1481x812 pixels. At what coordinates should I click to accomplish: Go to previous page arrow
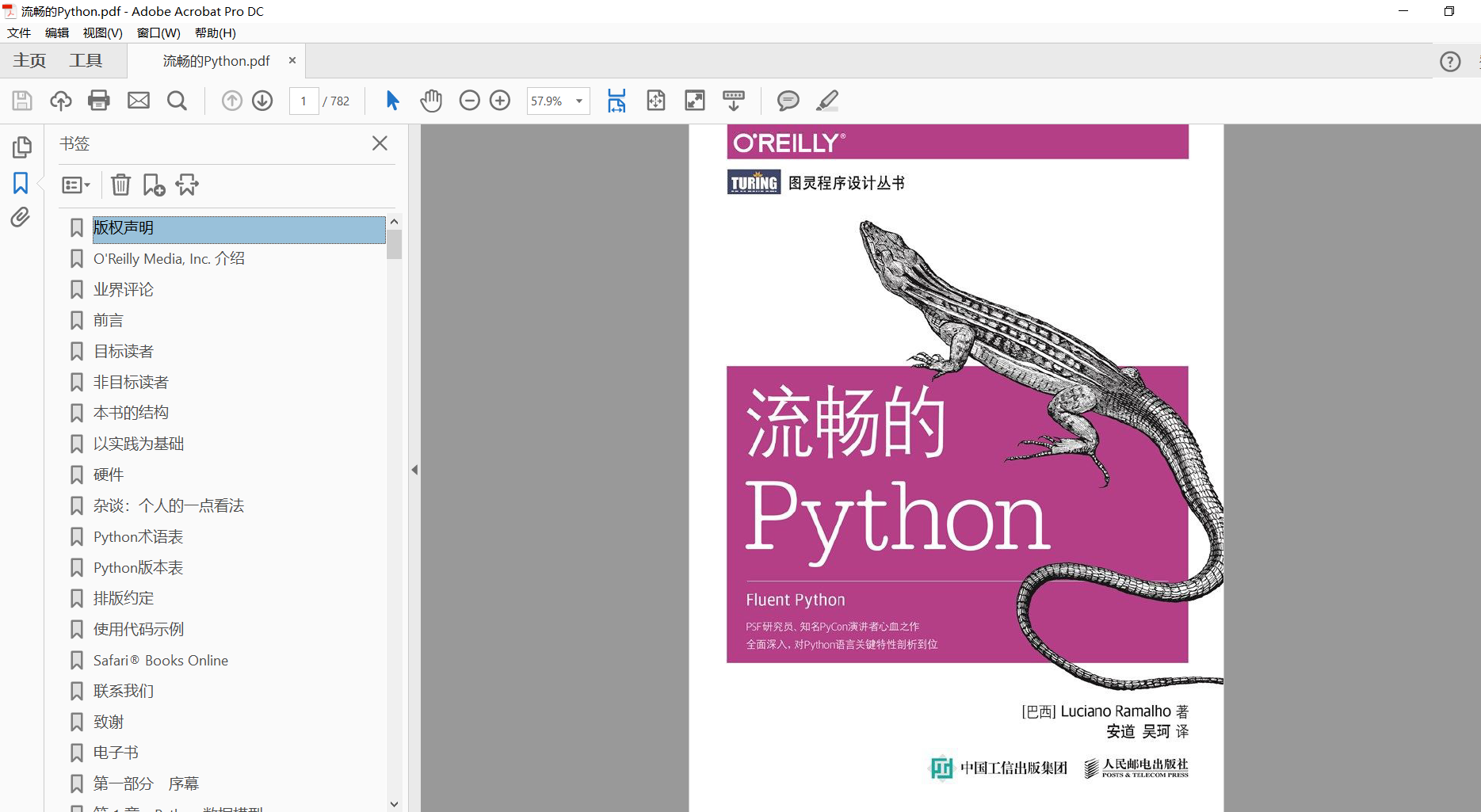pyautogui.click(x=232, y=101)
